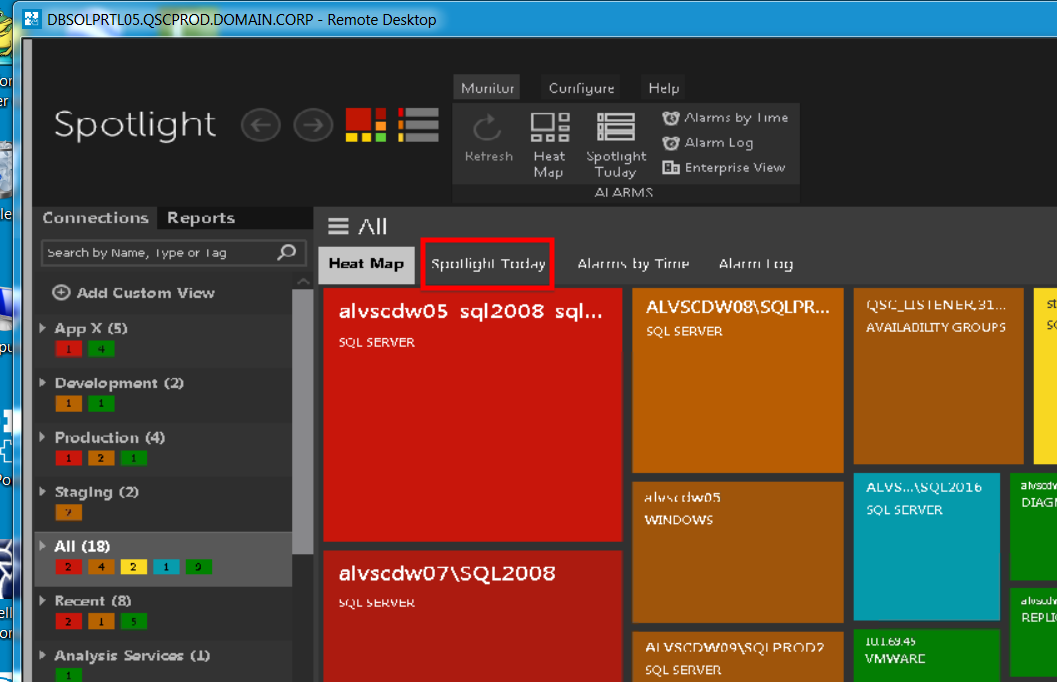Expand the All (18) group
This screenshot has height=682, width=1057.
click(x=42, y=546)
